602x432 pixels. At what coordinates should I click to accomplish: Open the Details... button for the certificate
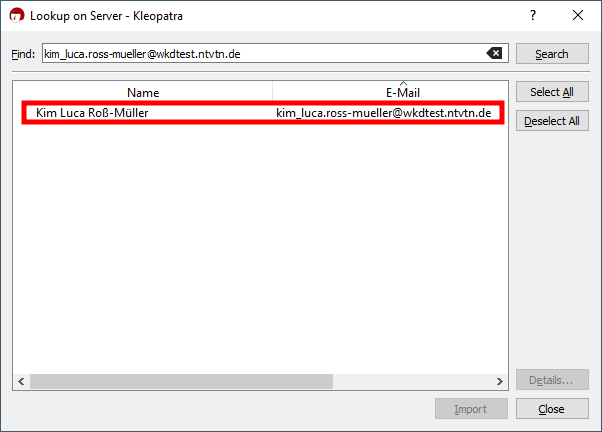(551, 380)
